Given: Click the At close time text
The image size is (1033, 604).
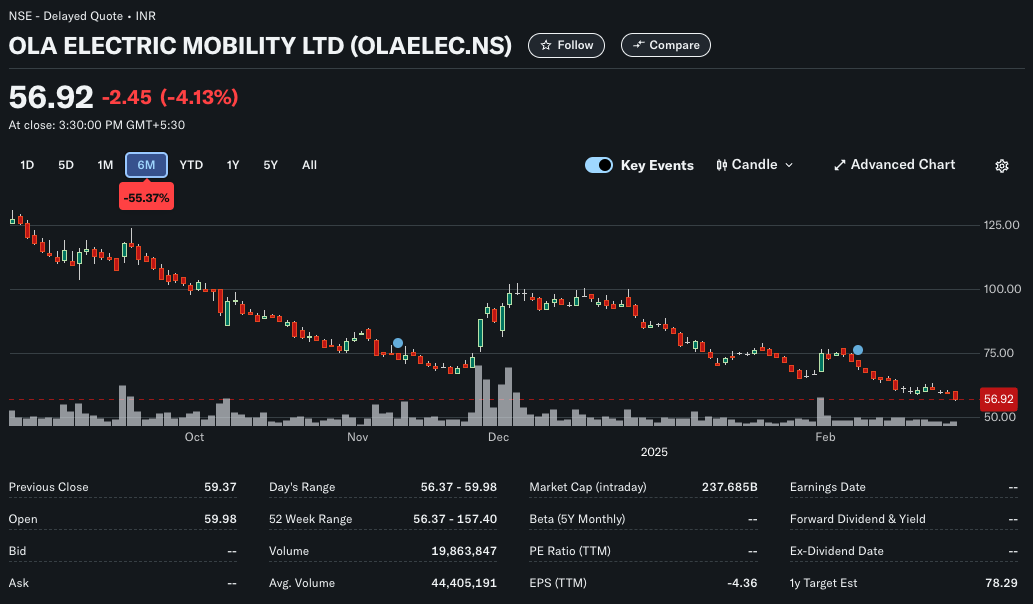Looking at the screenshot, I should click(x=97, y=125).
